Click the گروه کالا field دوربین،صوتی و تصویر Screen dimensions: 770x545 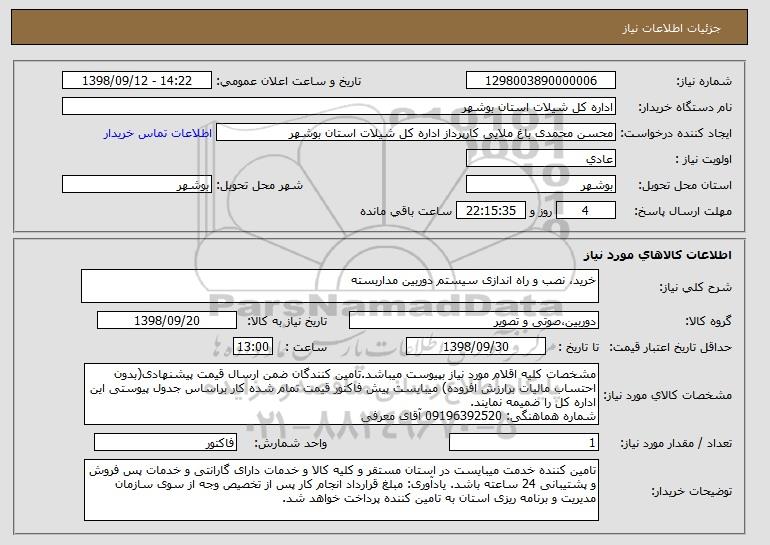click(x=474, y=321)
